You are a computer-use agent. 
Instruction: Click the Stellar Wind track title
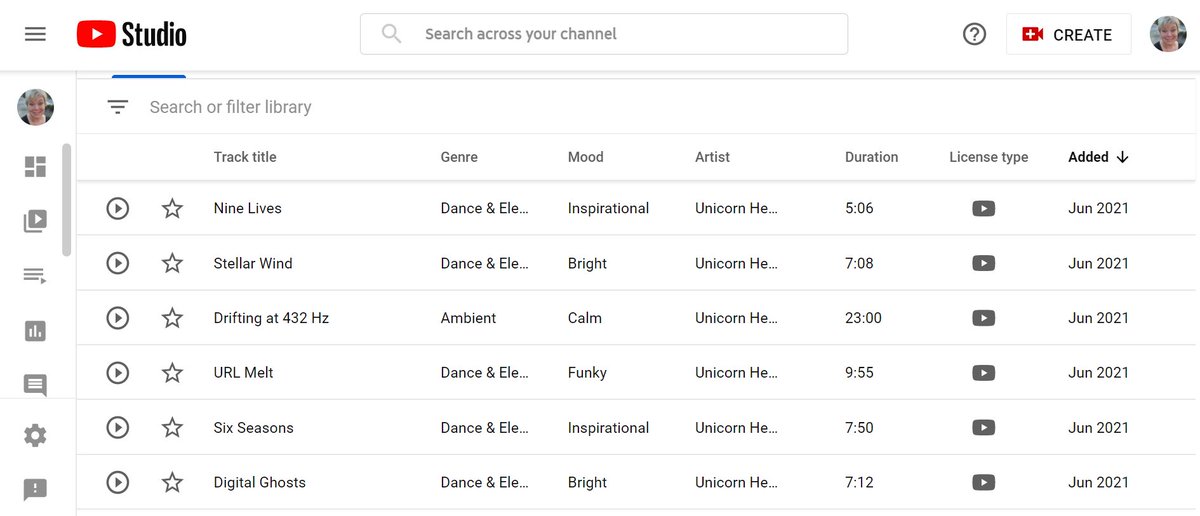tap(253, 263)
